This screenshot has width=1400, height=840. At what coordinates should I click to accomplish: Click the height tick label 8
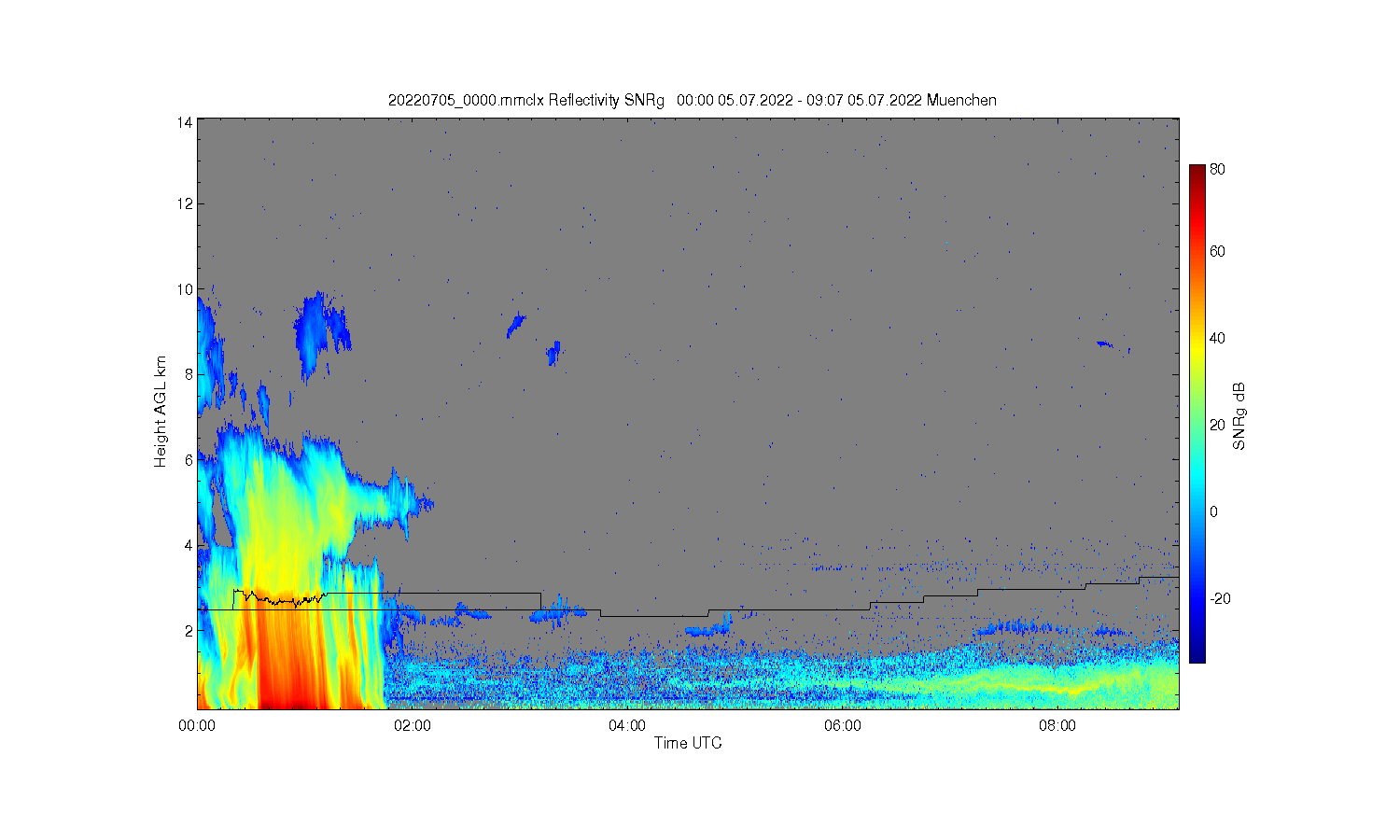coord(189,374)
